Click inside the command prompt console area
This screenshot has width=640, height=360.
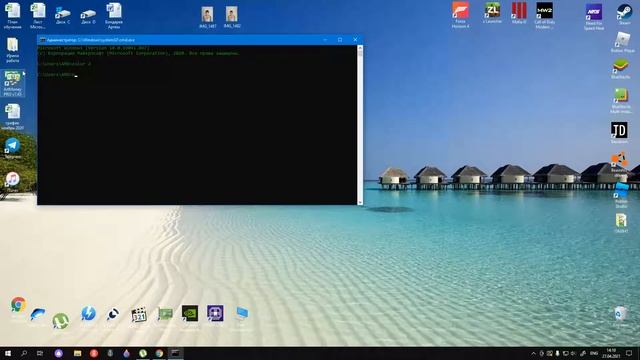point(197,125)
